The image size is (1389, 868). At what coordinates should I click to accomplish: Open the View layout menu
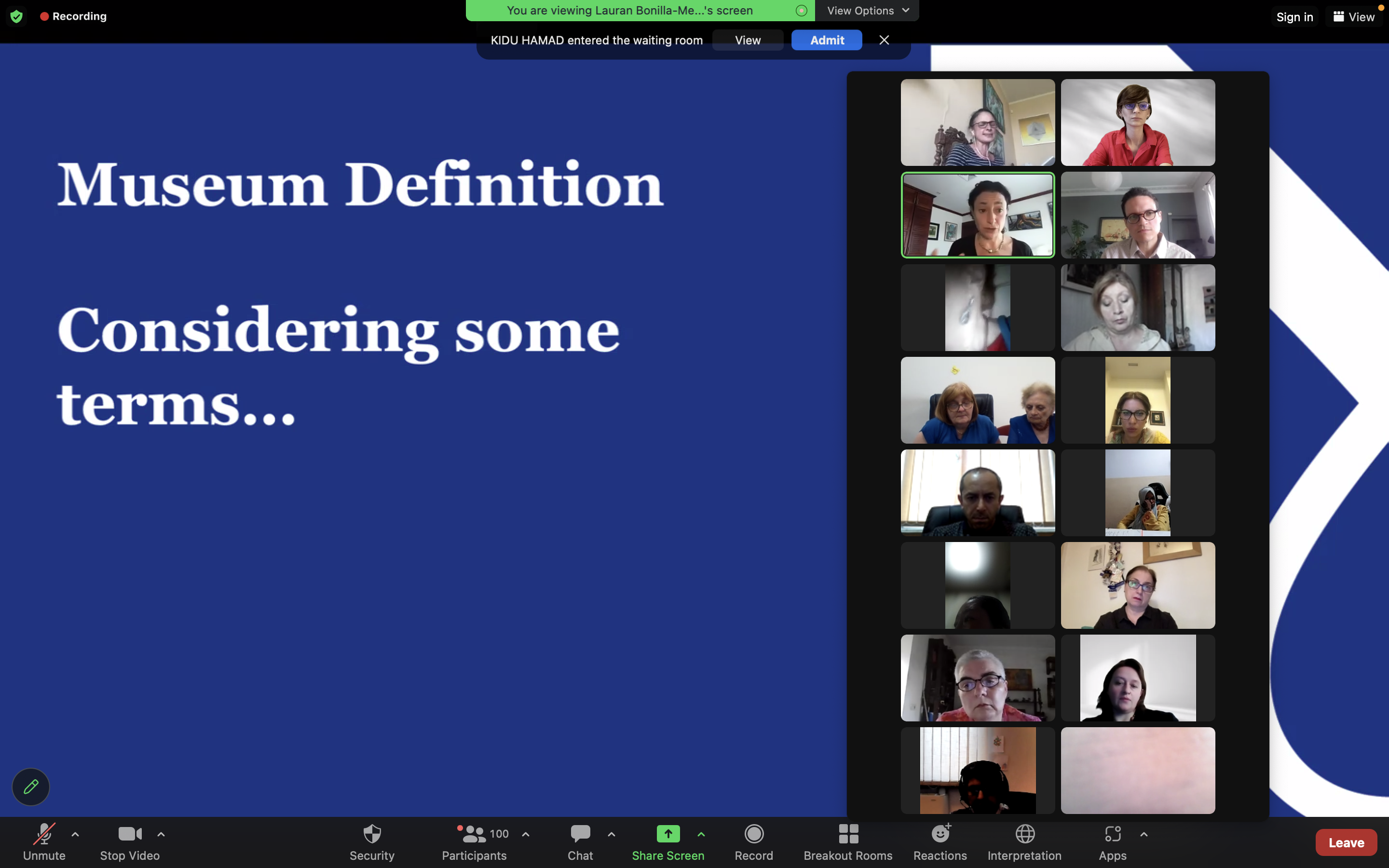(x=1353, y=17)
